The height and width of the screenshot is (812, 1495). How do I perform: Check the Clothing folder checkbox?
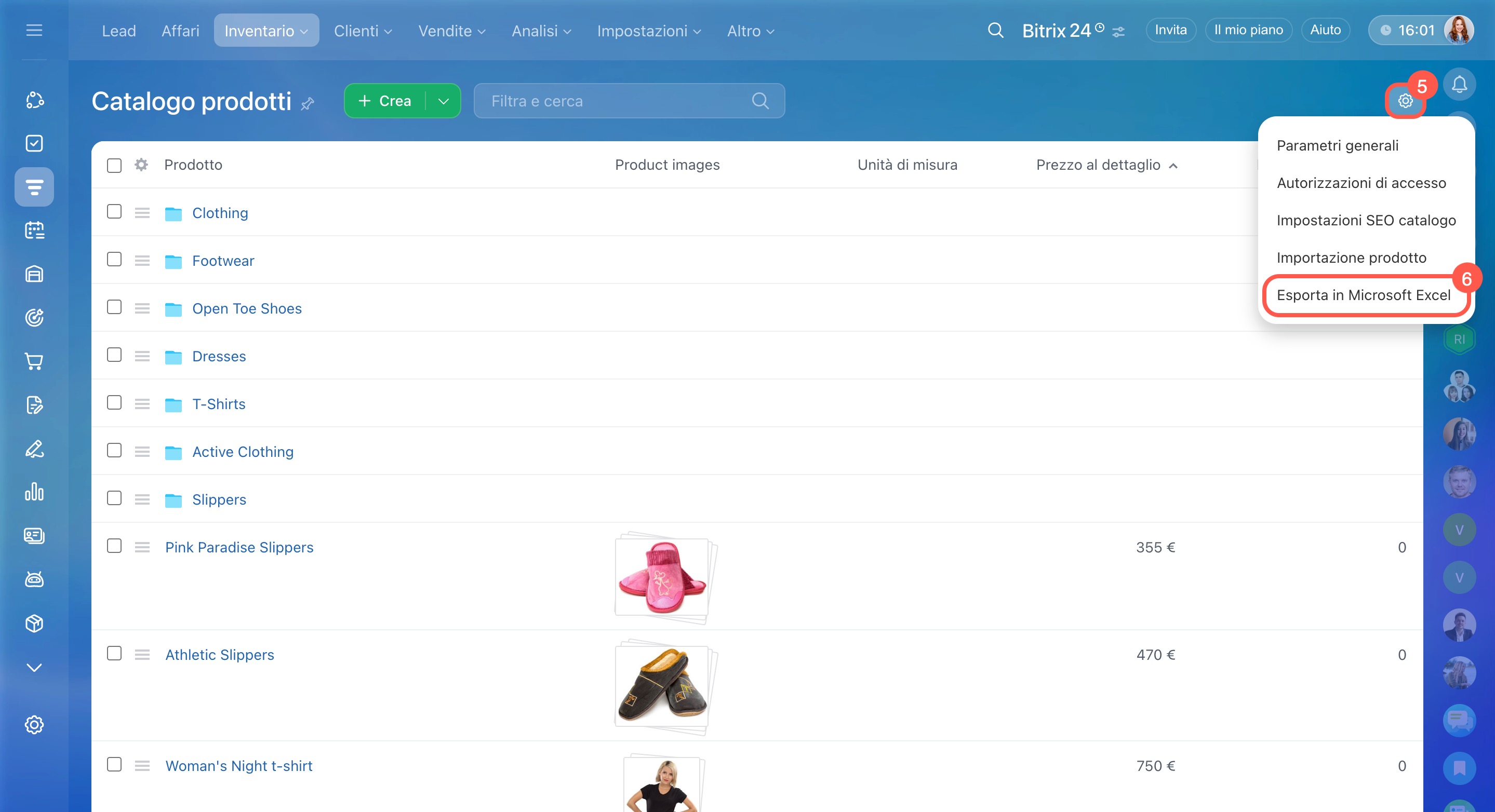(x=114, y=212)
